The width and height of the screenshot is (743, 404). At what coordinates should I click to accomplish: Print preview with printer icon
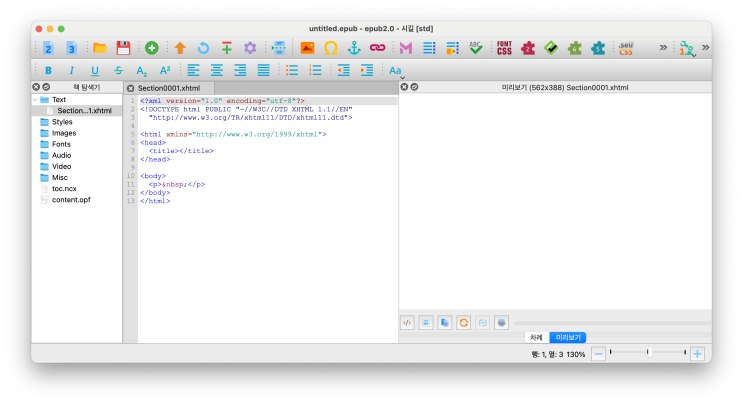pyautogui.click(x=501, y=323)
